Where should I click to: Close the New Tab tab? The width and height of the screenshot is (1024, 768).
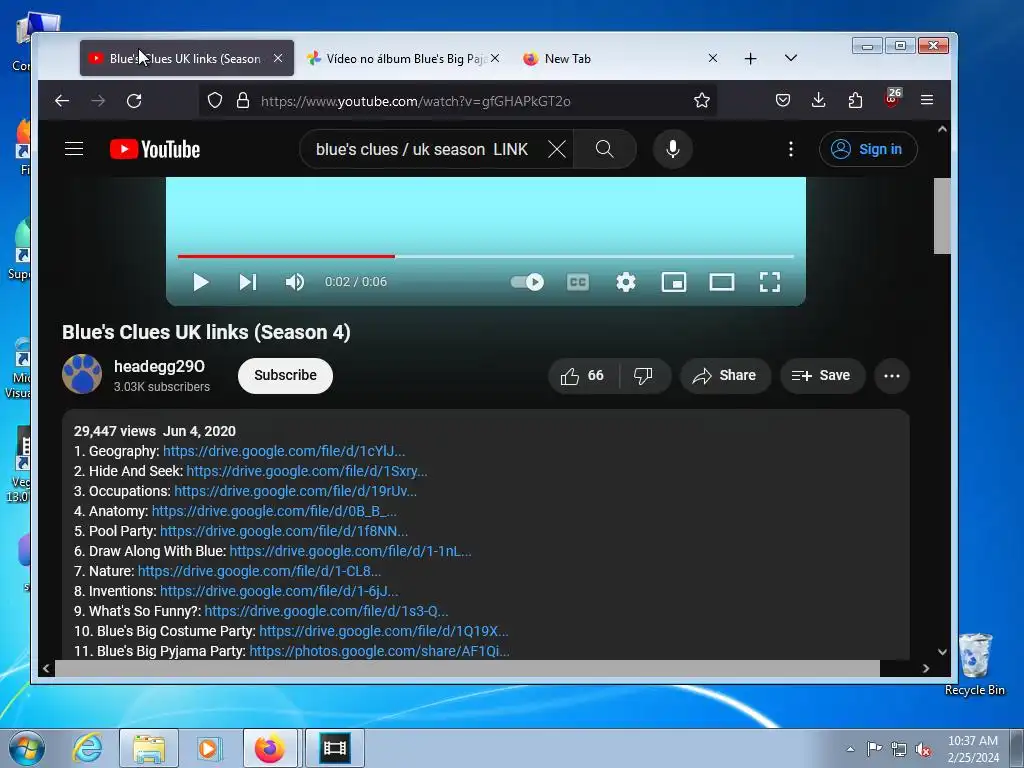click(713, 58)
